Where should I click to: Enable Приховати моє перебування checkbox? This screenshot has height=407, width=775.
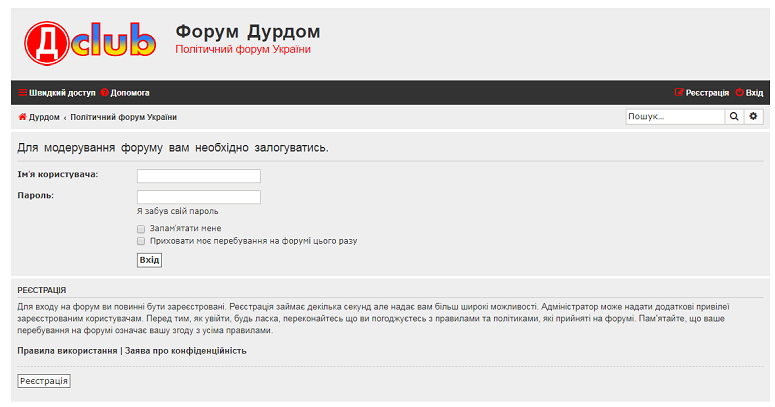click(x=141, y=241)
